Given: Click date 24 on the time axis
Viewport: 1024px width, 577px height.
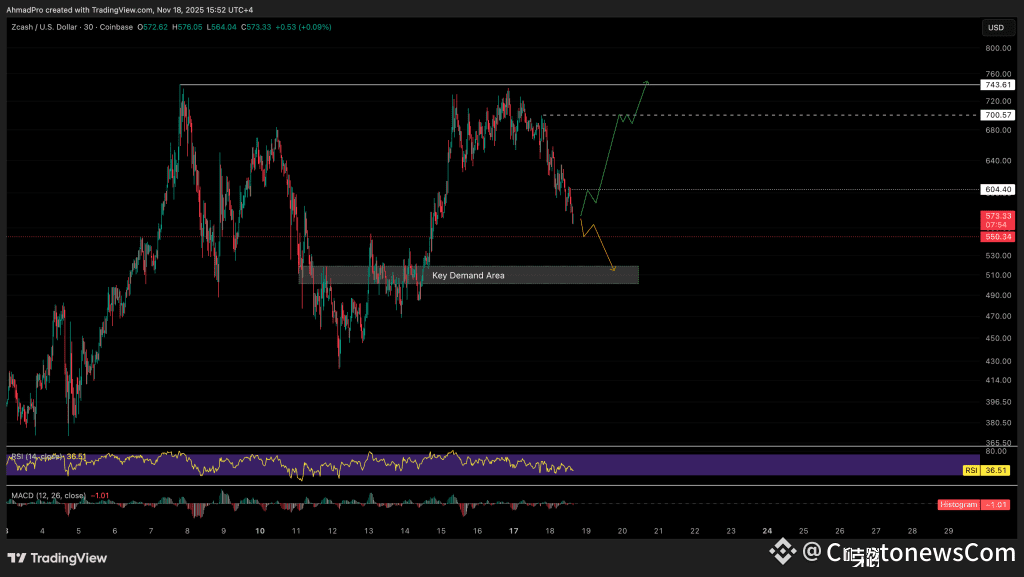Looking at the screenshot, I should pos(767,531).
